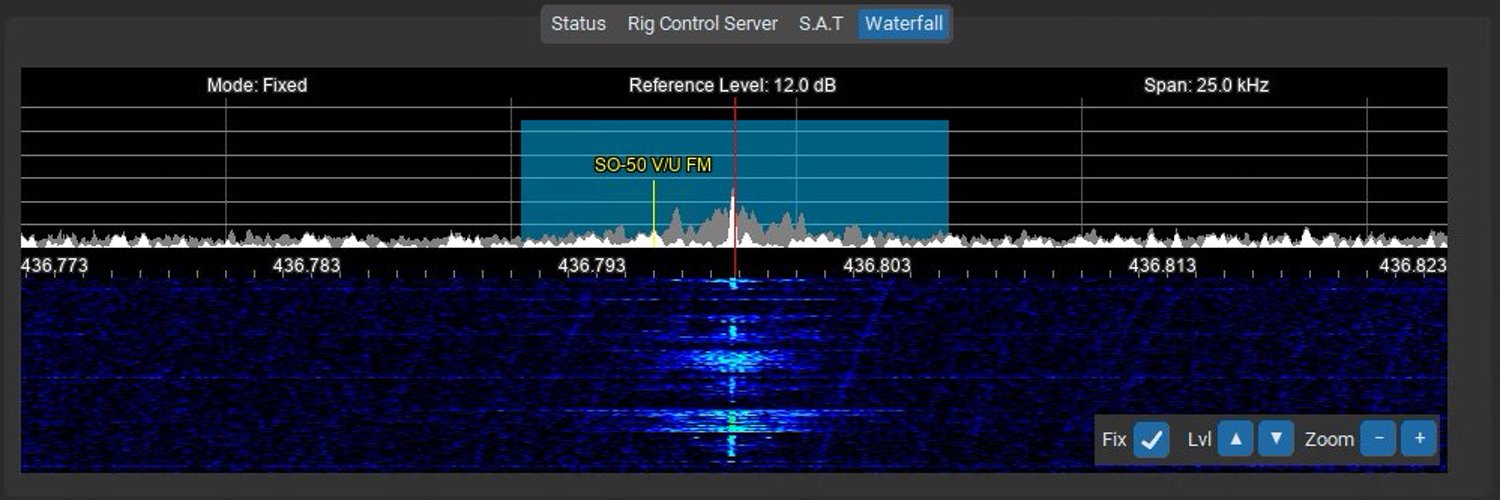Raise level with Lvl up arrow
1500x500 pixels.
[x=1236, y=439]
